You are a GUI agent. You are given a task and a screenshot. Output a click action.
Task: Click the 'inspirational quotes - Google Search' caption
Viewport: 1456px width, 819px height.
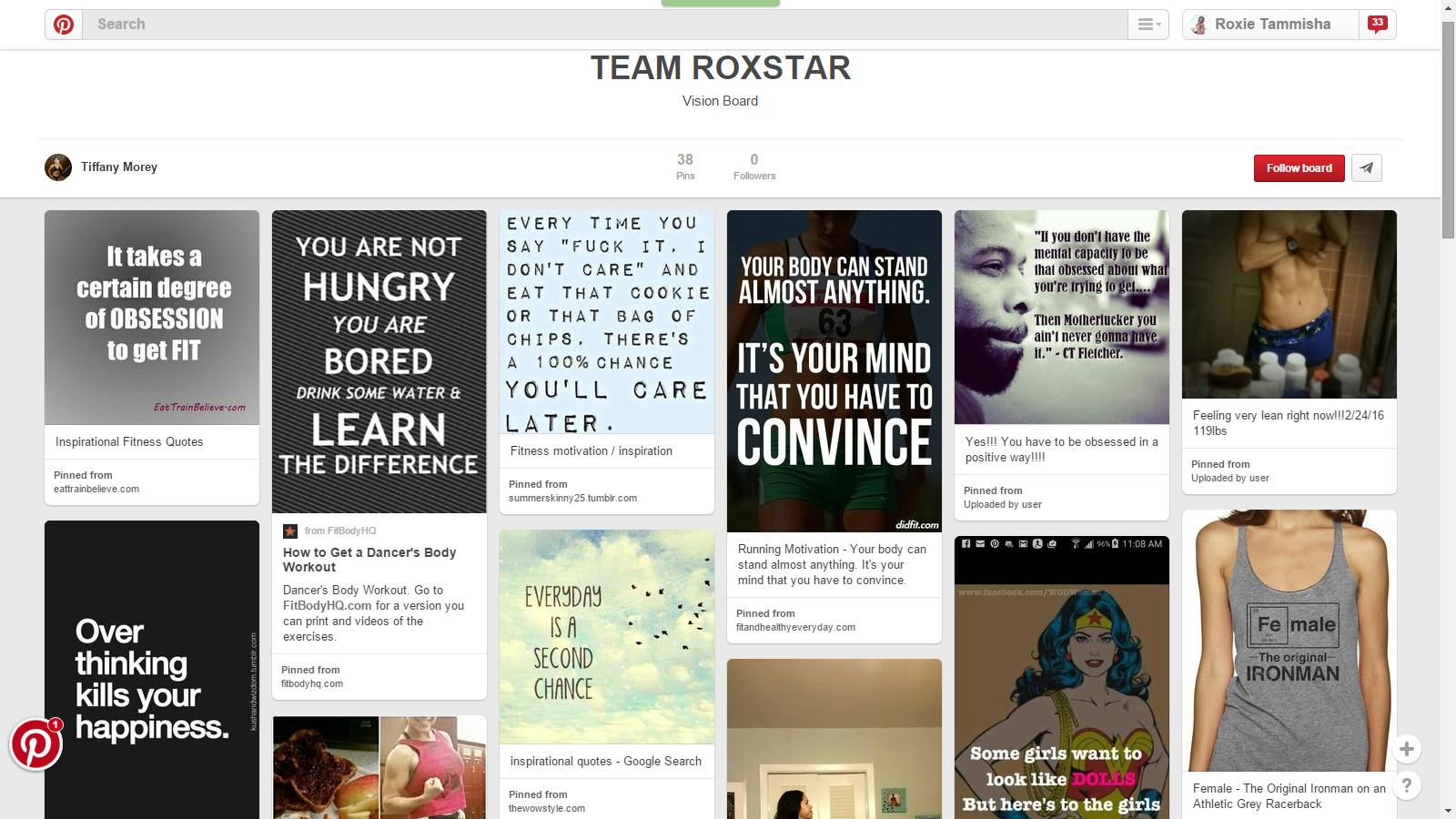[x=606, y=762]
